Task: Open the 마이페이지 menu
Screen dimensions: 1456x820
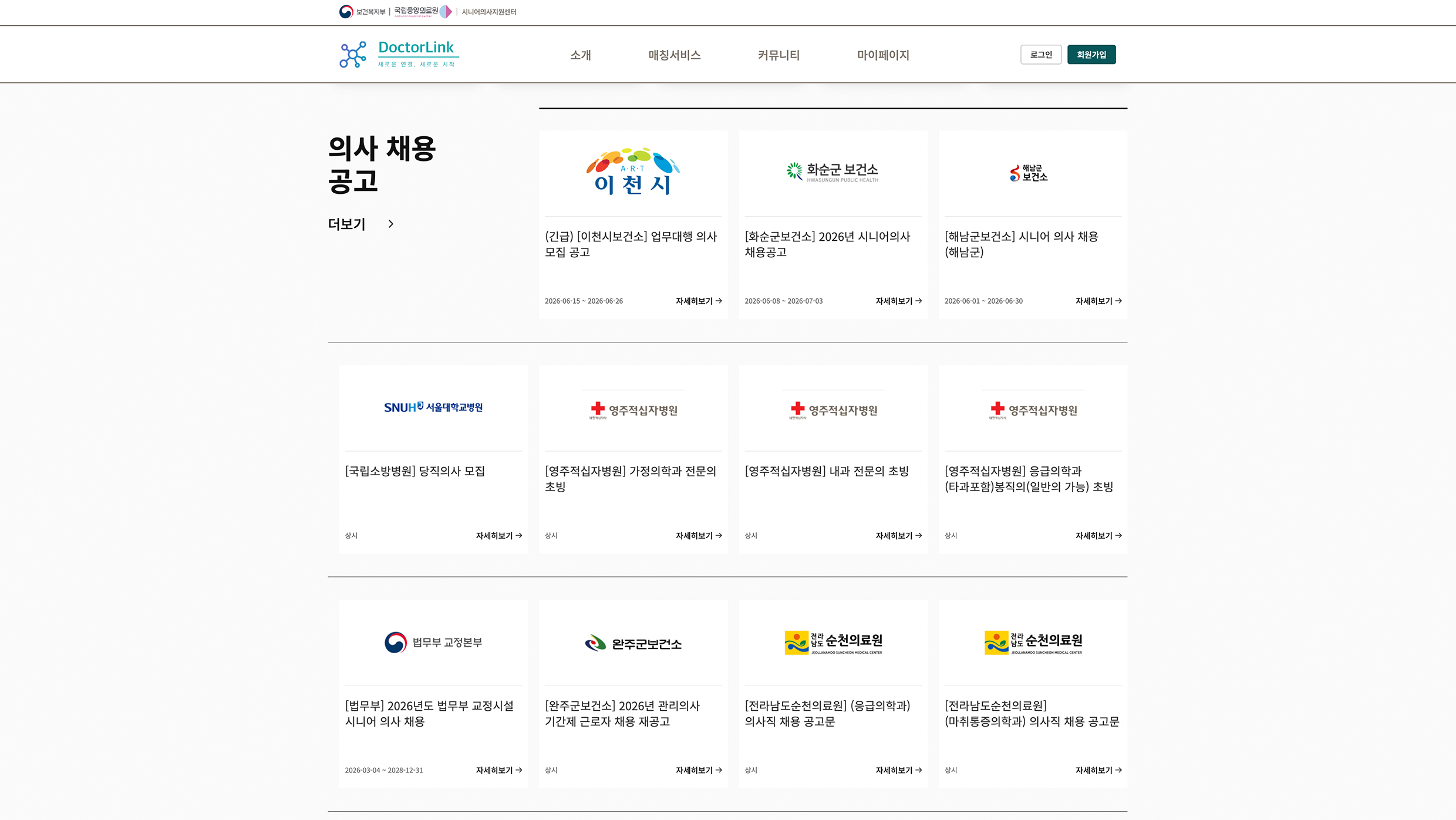Action: 883,55
